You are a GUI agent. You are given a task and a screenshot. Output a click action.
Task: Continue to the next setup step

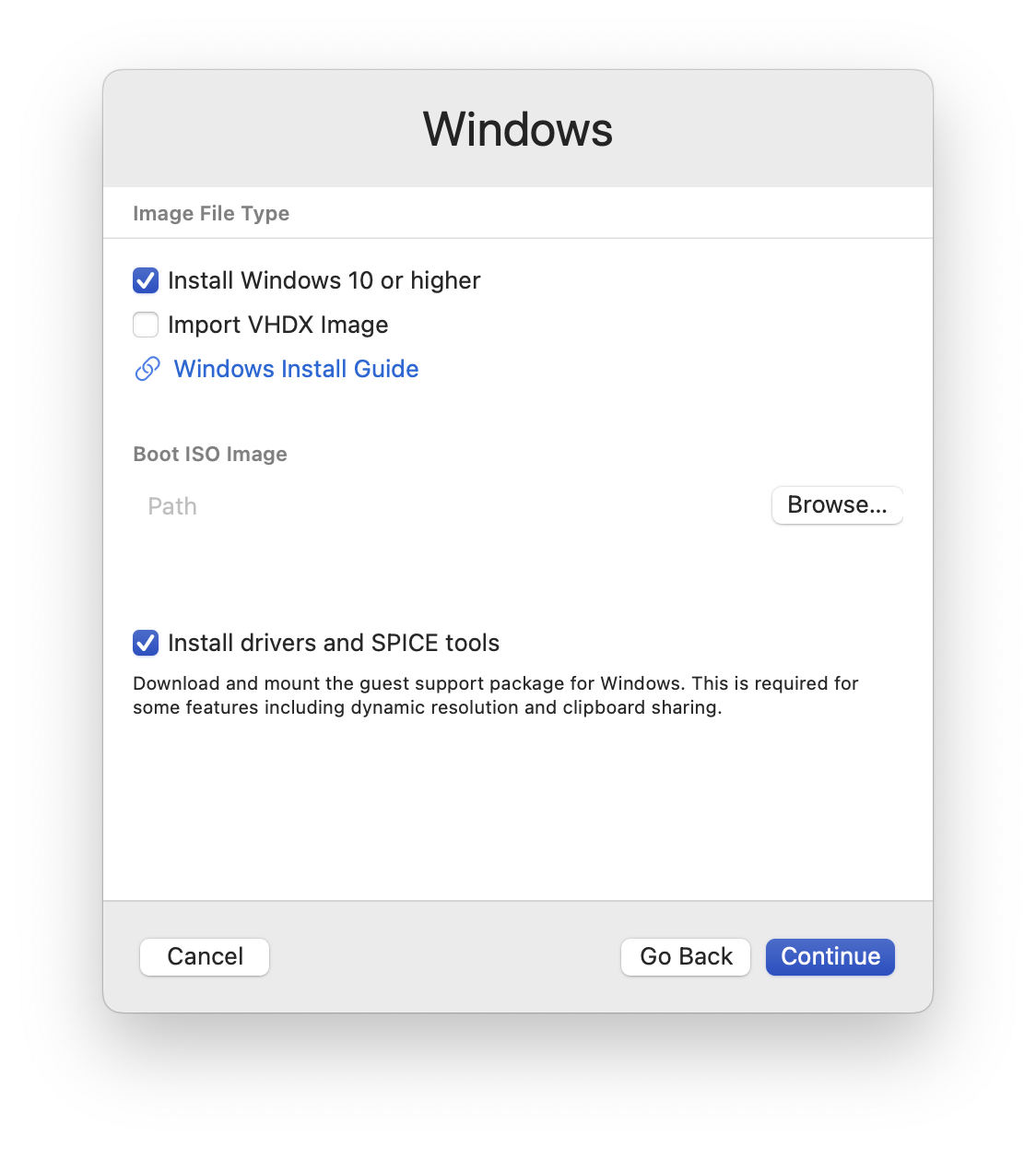(x=830, y=956)
